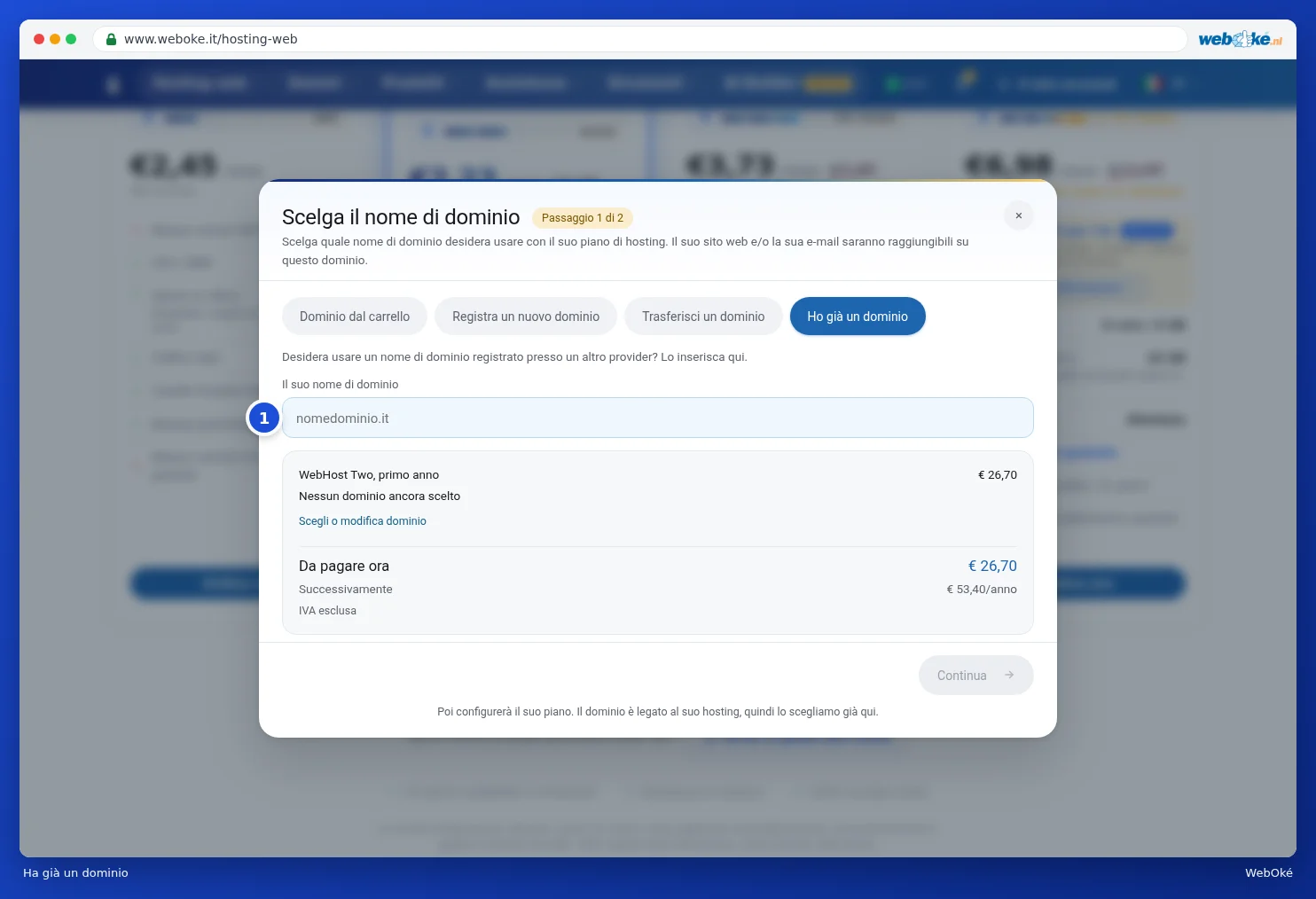Click the 'Successivamente' label
The image size is (1316, 899).
tap(346, 590)
